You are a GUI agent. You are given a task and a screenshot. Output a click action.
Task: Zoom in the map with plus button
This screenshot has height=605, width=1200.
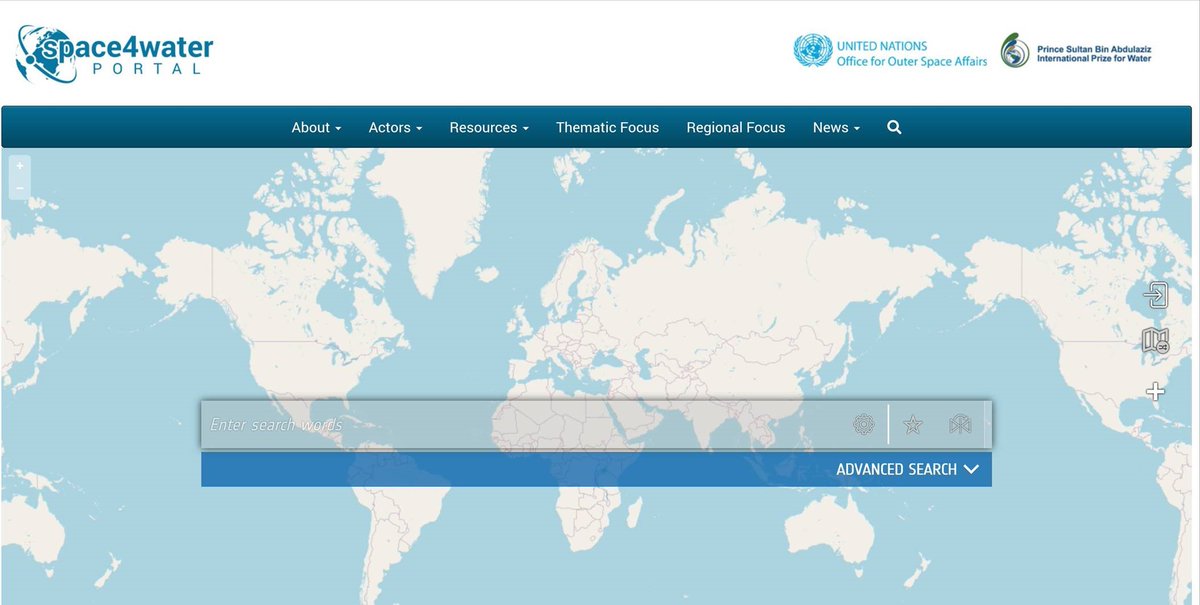pyautogui.click(x=19, y=165)
